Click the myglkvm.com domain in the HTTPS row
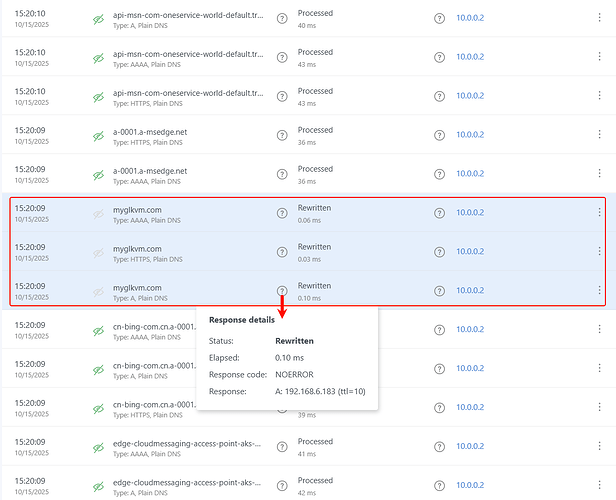Screen dimensions: 616x500 137,247
